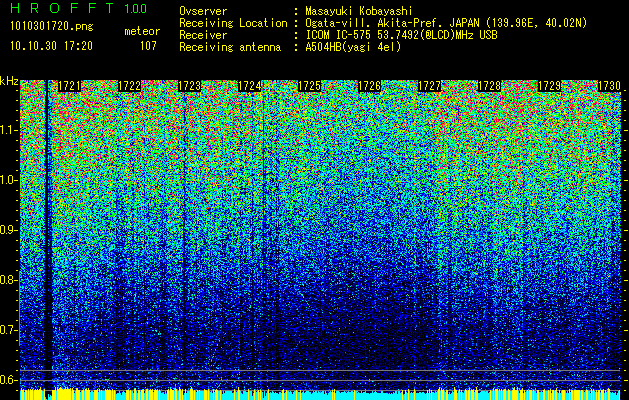Click the 1723 time marker
Image resolution: width=629 pixels, height=400 pixels.
pos(189,86)
